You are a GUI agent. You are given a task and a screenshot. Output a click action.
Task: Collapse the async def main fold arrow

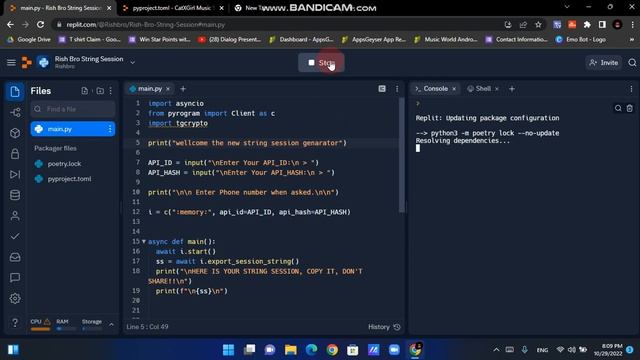tap(144, 241)
